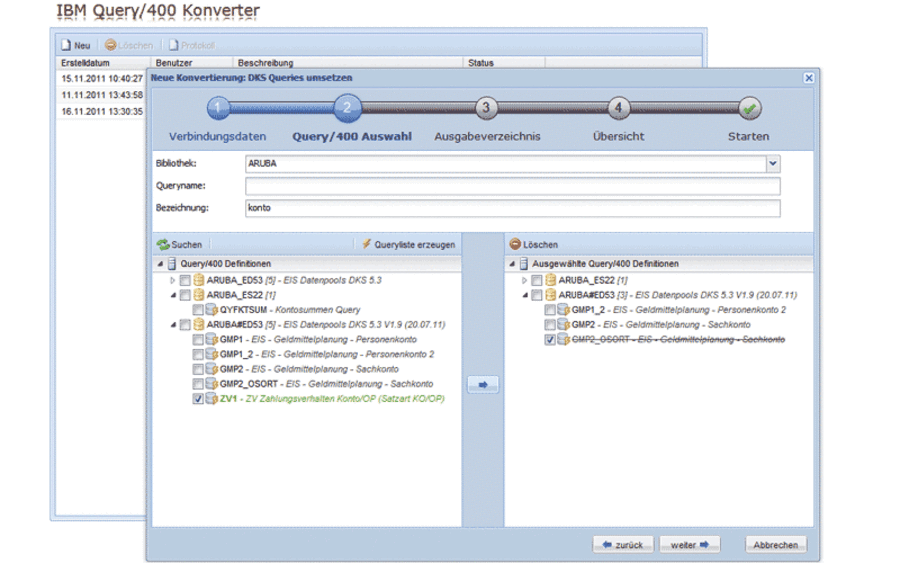Check the right panel GMP2 Sachkonto checkbox
The image size is (900, 563).
coord(550,325)
